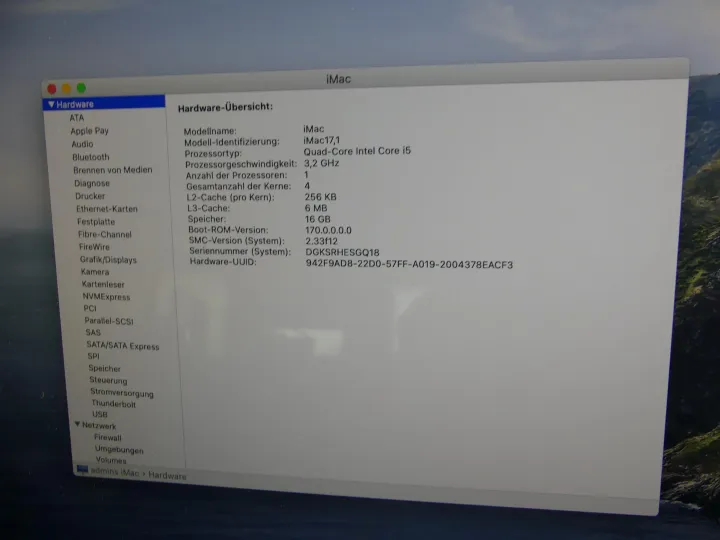Select the Netzwerk category label
This screenshot has width=720, height=540.
point(99,426)
